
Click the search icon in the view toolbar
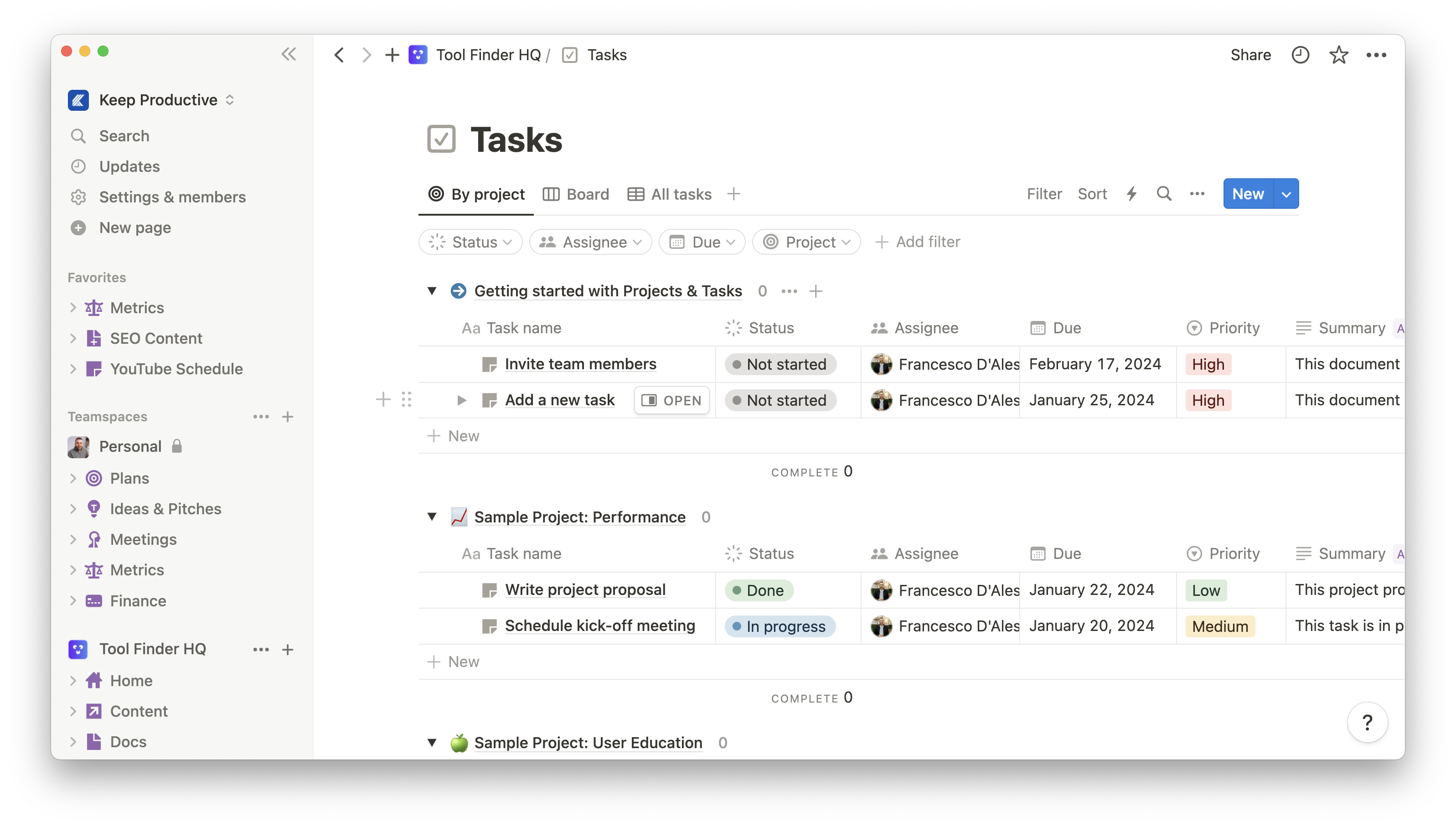point(1164,194)
